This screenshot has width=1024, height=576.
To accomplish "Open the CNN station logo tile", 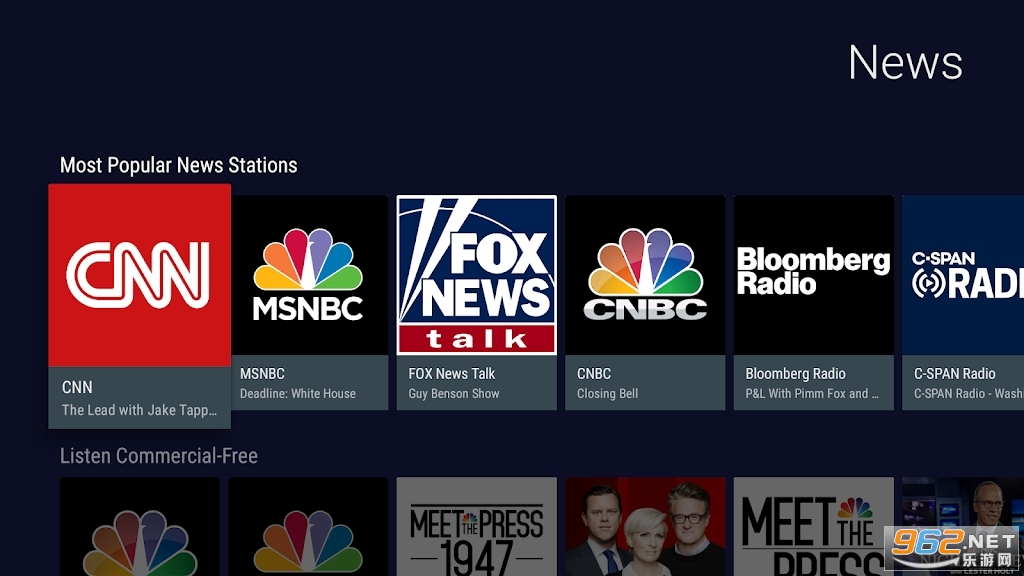I will pos(139,275).
